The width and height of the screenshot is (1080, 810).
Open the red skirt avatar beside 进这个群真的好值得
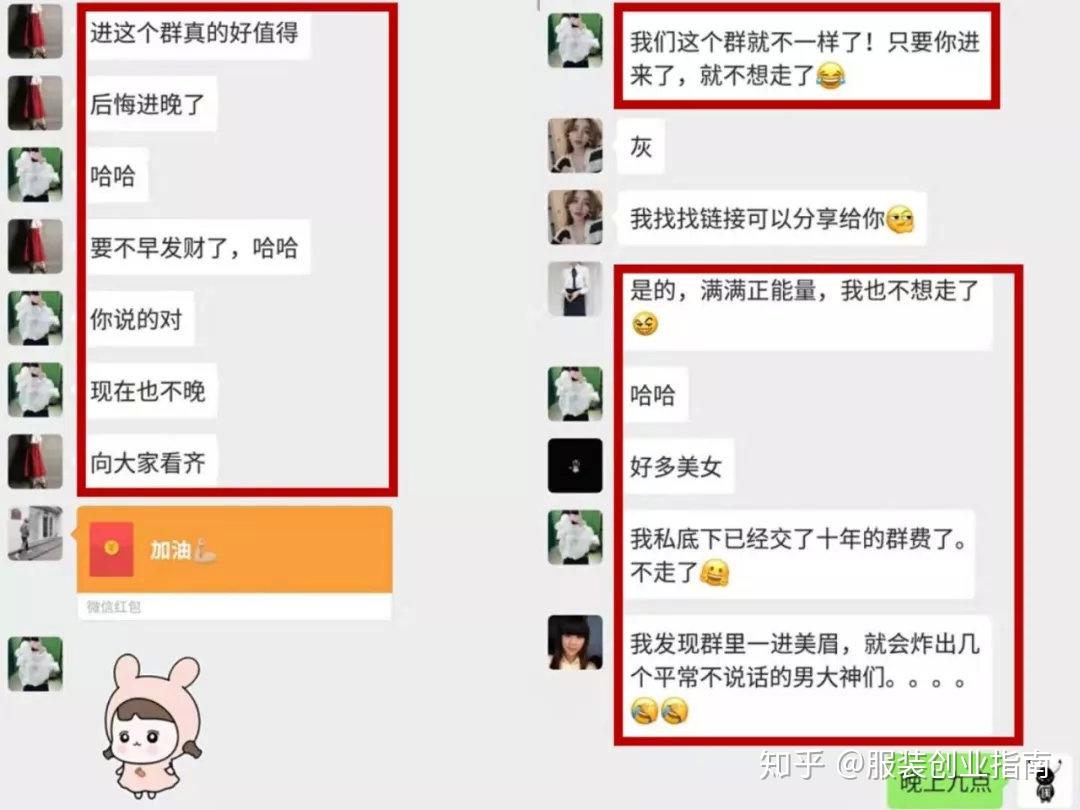[x=35, y=32]
